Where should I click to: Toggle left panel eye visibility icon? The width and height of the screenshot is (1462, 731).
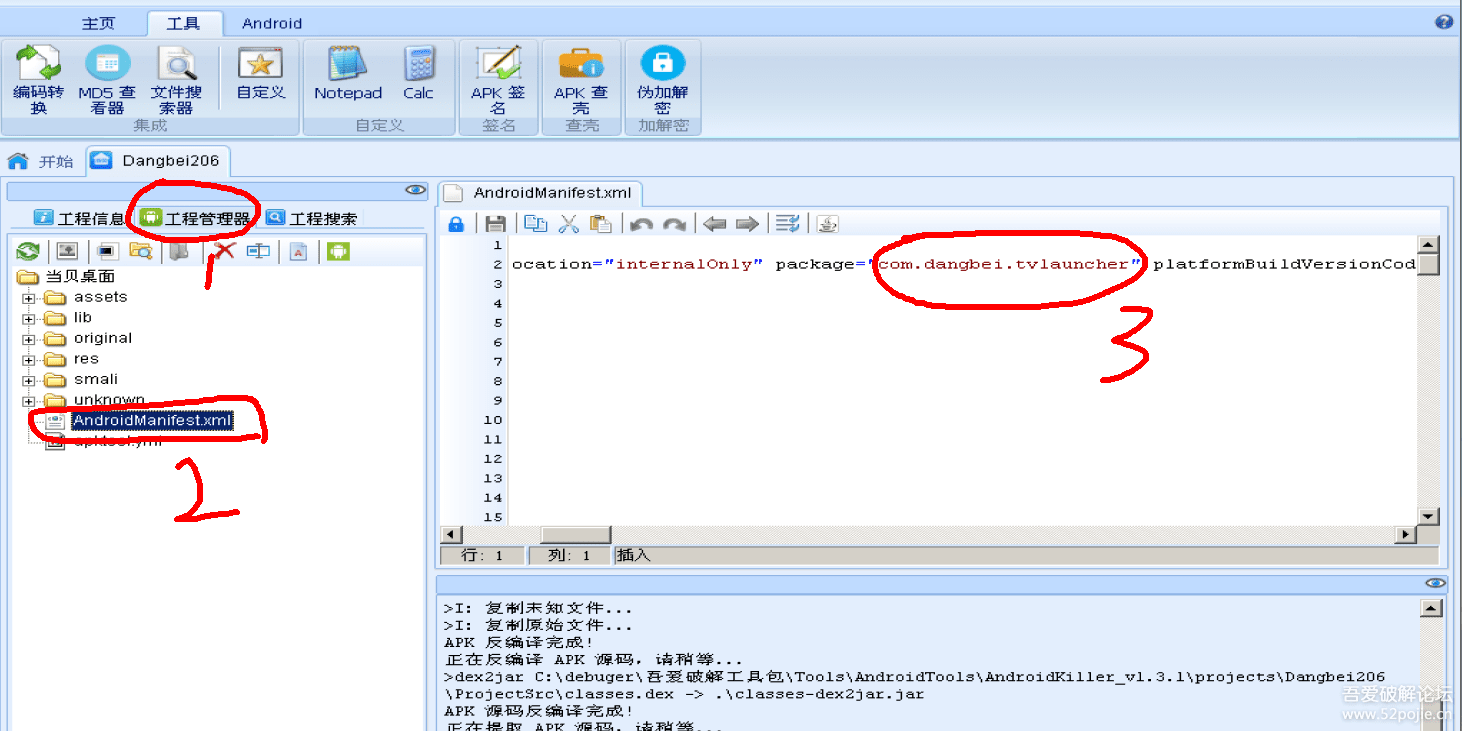pos(416,190)
